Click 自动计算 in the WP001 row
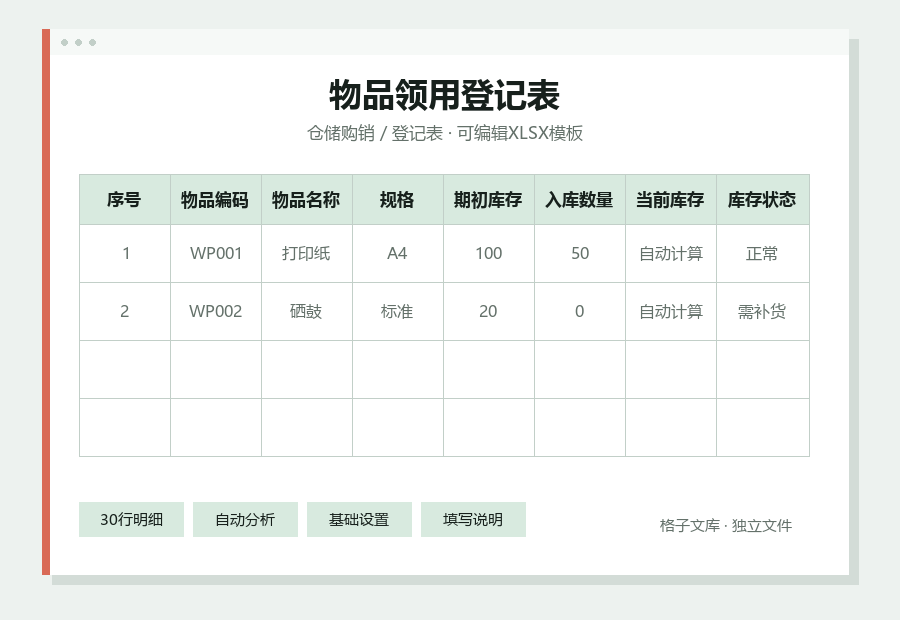900x620 pixels. (670, 253)
